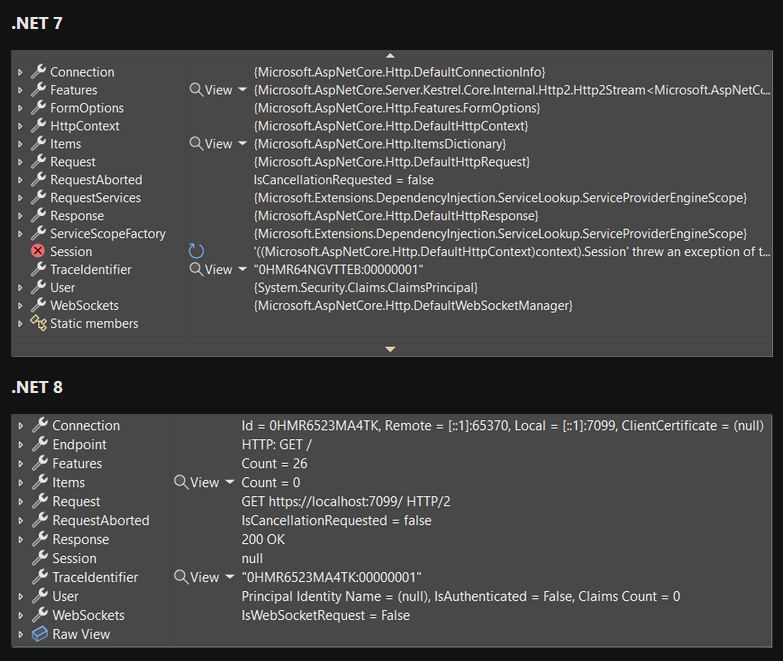Click the value "0HMR64NGVTTEB:00000001"

338,270
